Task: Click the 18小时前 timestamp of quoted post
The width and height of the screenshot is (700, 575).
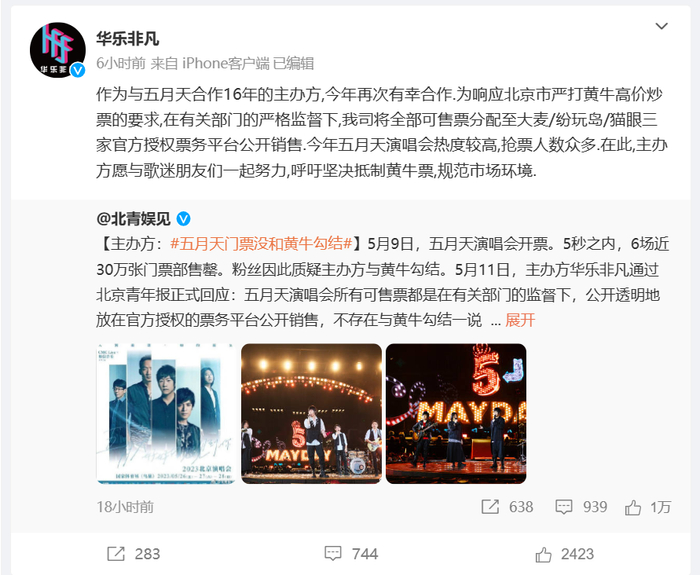Action: [x=125, y=507]
